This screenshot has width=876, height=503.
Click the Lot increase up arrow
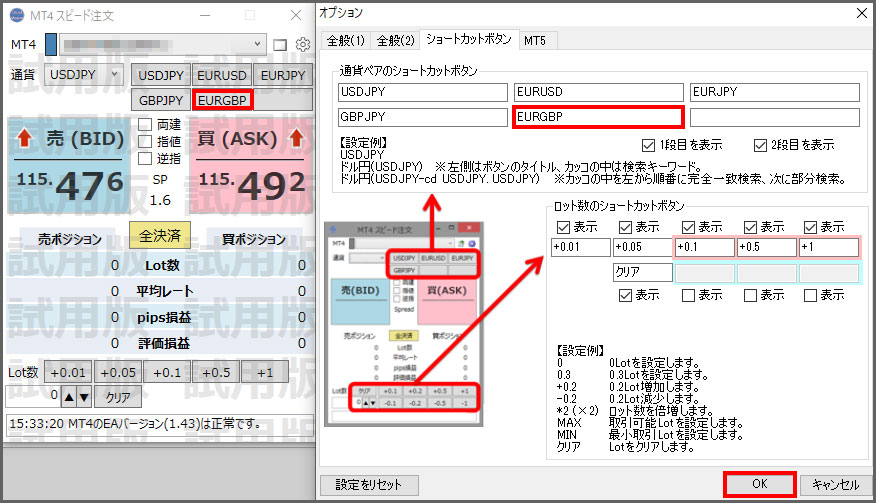[x=69, y=397]
